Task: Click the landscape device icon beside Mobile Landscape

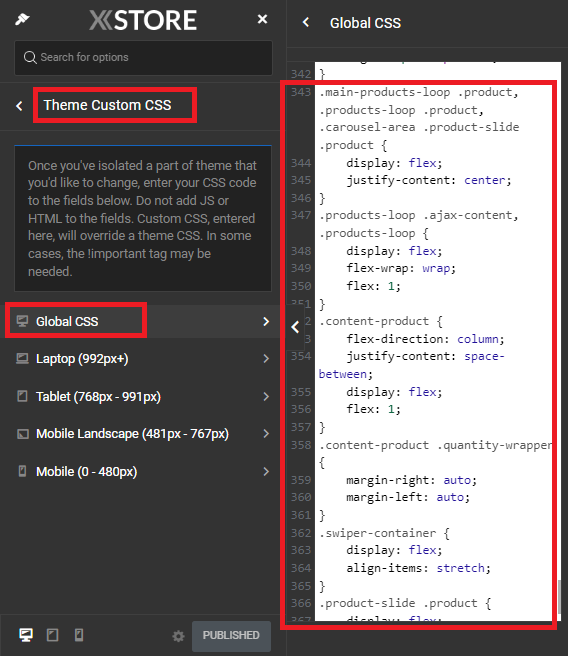Action: point(23,434)
